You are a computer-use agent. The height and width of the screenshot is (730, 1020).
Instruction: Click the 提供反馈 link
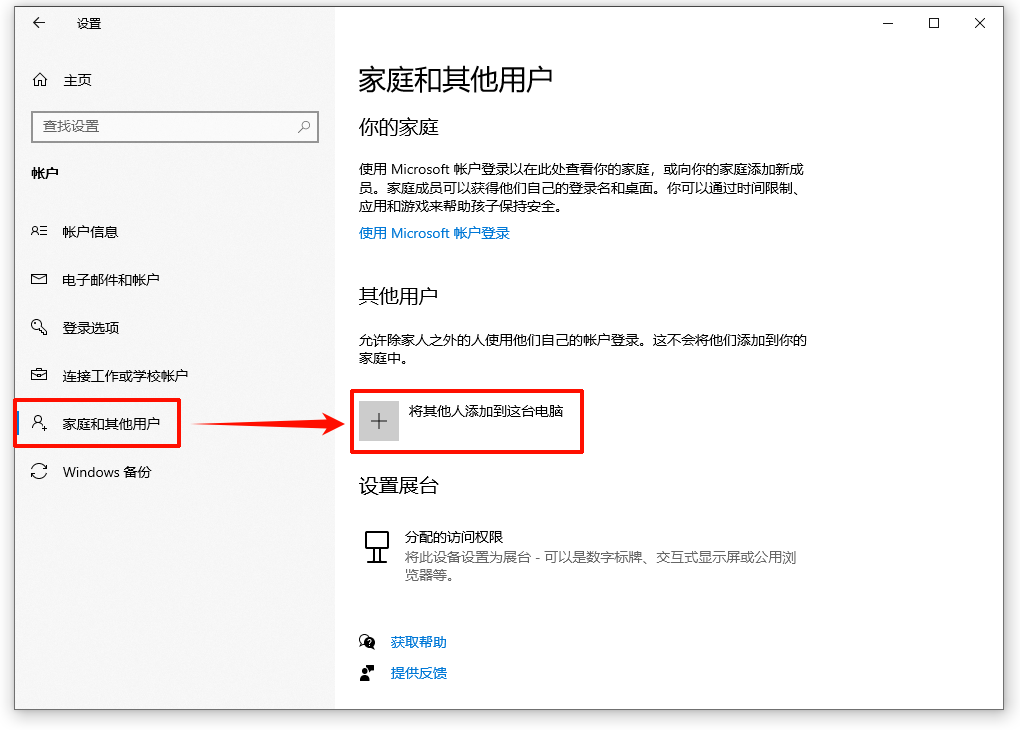click(419, 673)
